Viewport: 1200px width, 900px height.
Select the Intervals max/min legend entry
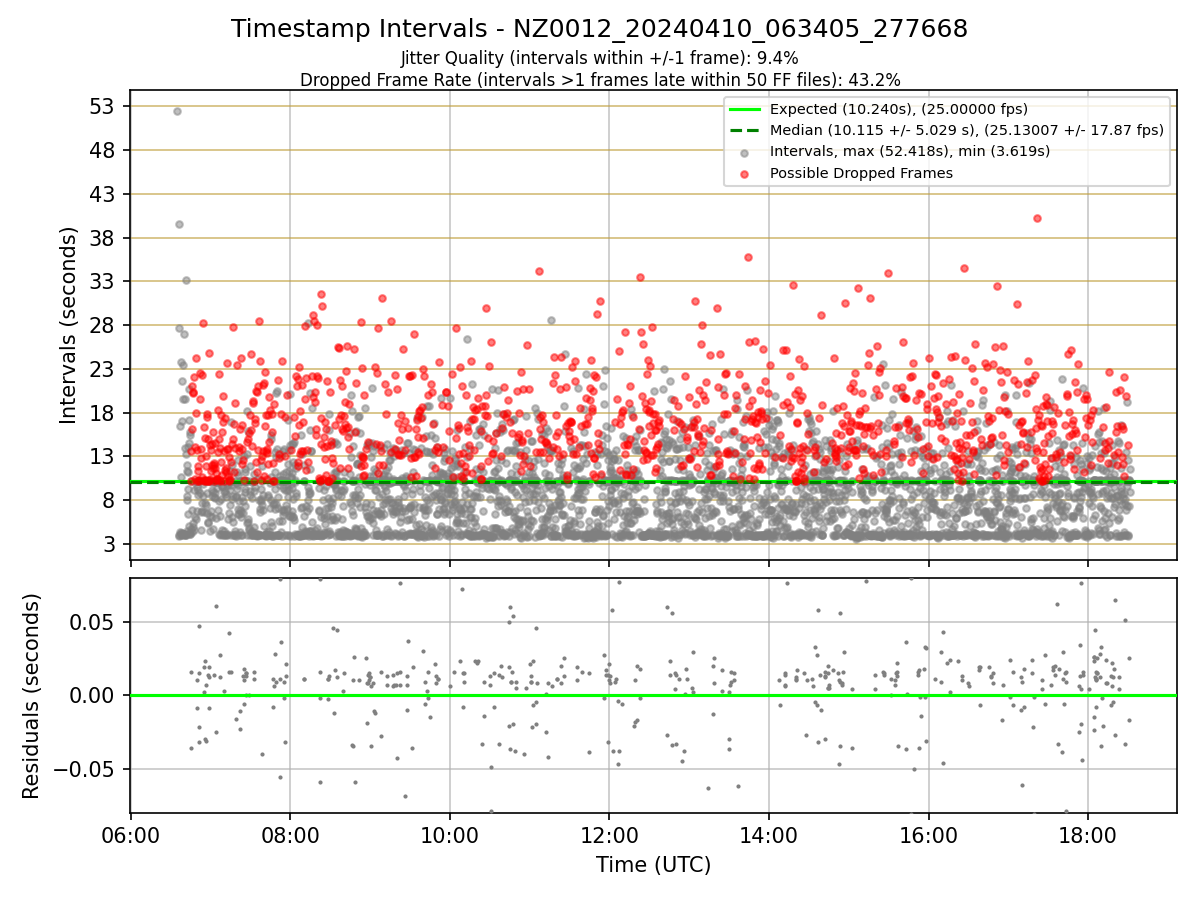tap(910, 151)
